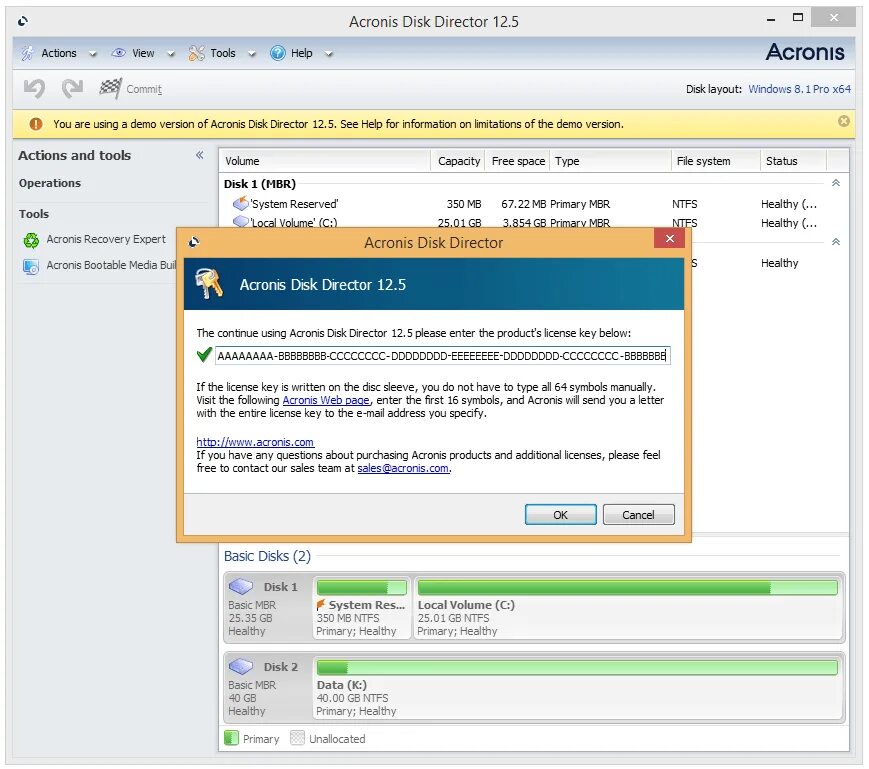Viewport: 869px width, 769px height.
Task: Click the Disk 1 (MBR) group label
Action: 259,183
